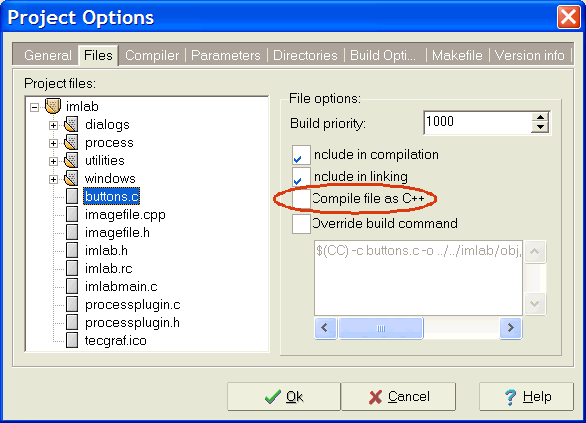Increase build priority with the up arrow
Viewport: 586px width, 423px height.
(540, 117)
